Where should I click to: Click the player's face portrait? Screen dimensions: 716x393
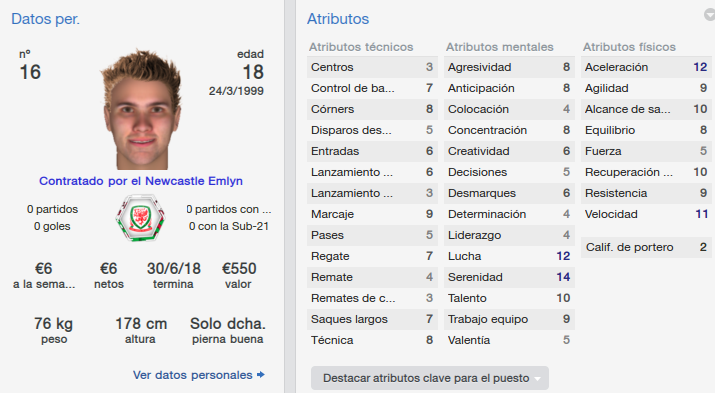coord(142,110)
